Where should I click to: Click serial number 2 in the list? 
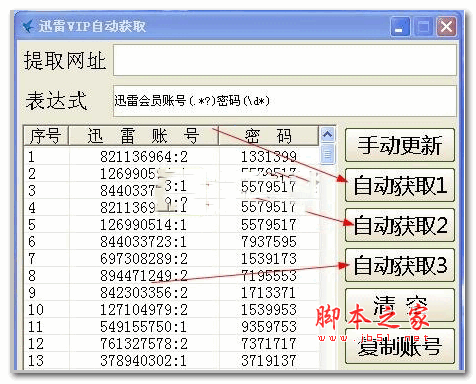(x=32, y=174)
